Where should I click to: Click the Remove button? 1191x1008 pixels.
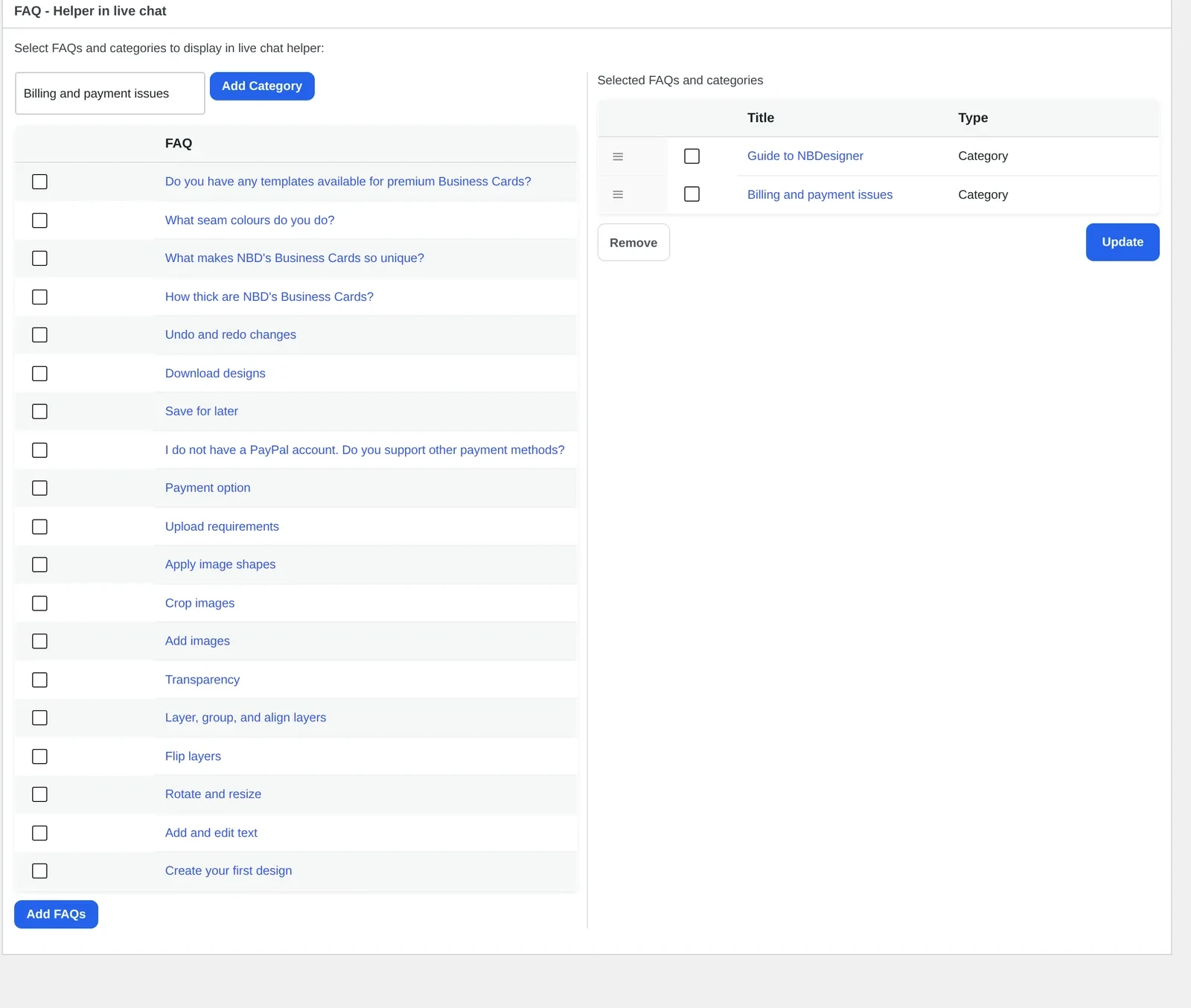[x=633, y=243]
